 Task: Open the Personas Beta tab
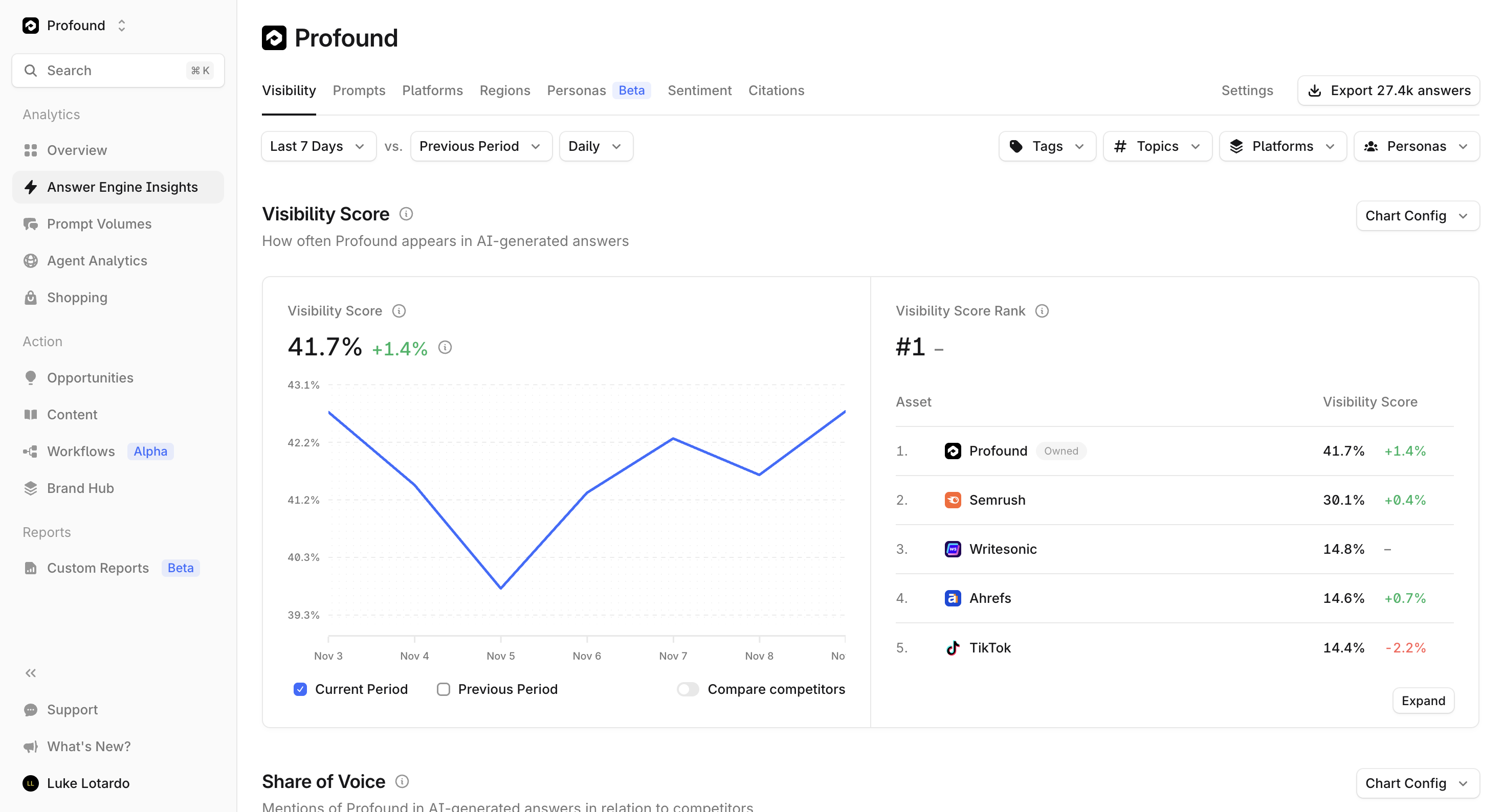click(x=599, y=91)
